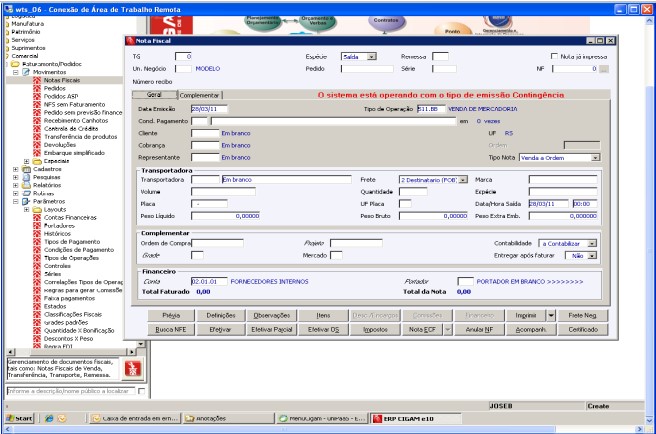Click Faixa pagamentos icon
This screenshot has height=434, width=656.
(x=37, y=298)
